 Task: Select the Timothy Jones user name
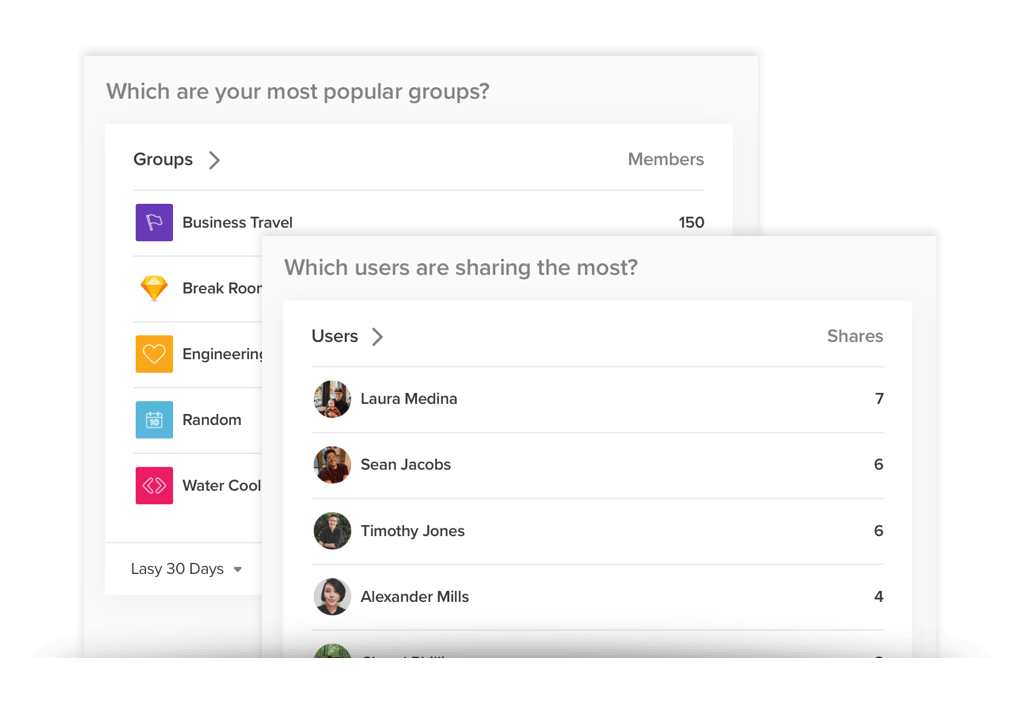coord(413,531)
